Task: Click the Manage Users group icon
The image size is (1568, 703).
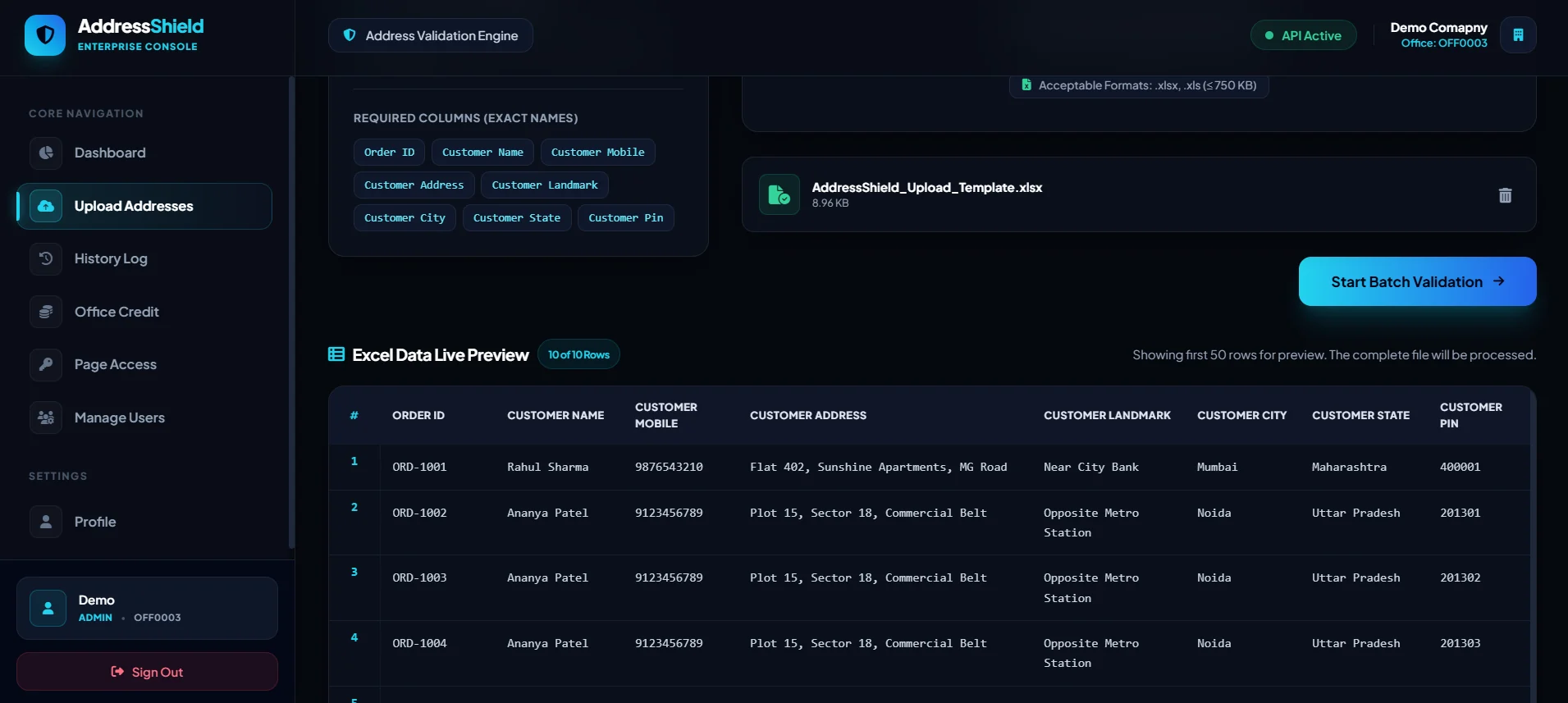Action: click(x=46, y=418)
